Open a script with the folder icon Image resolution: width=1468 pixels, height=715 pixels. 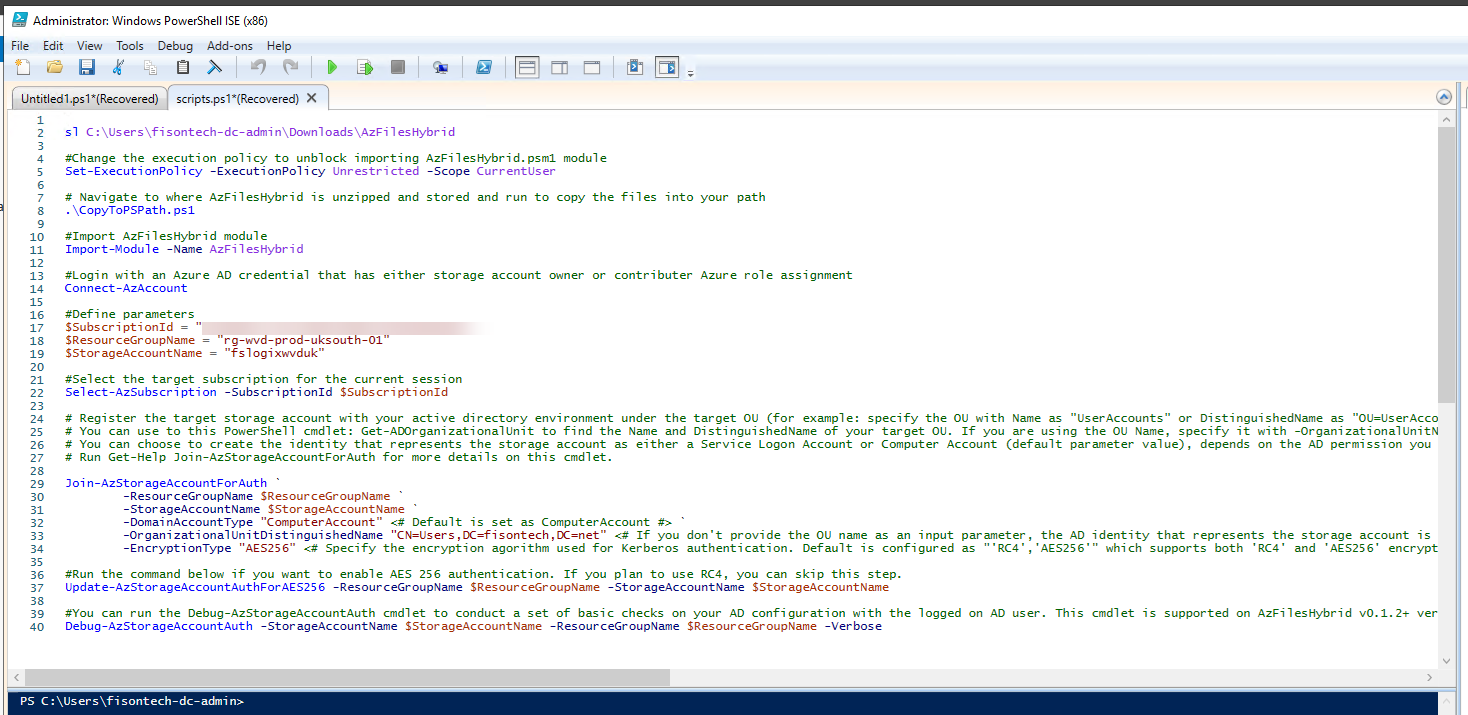[55, 67]
